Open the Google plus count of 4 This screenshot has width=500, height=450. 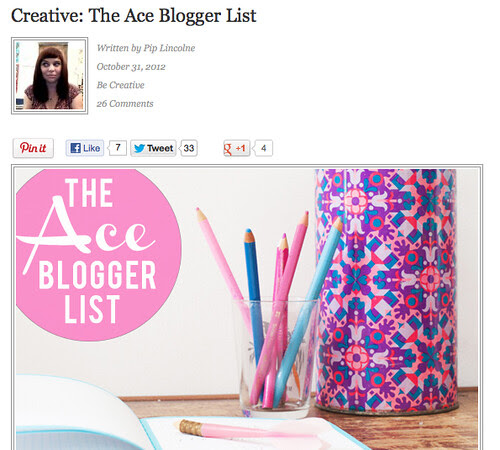[x=263, y=148]
